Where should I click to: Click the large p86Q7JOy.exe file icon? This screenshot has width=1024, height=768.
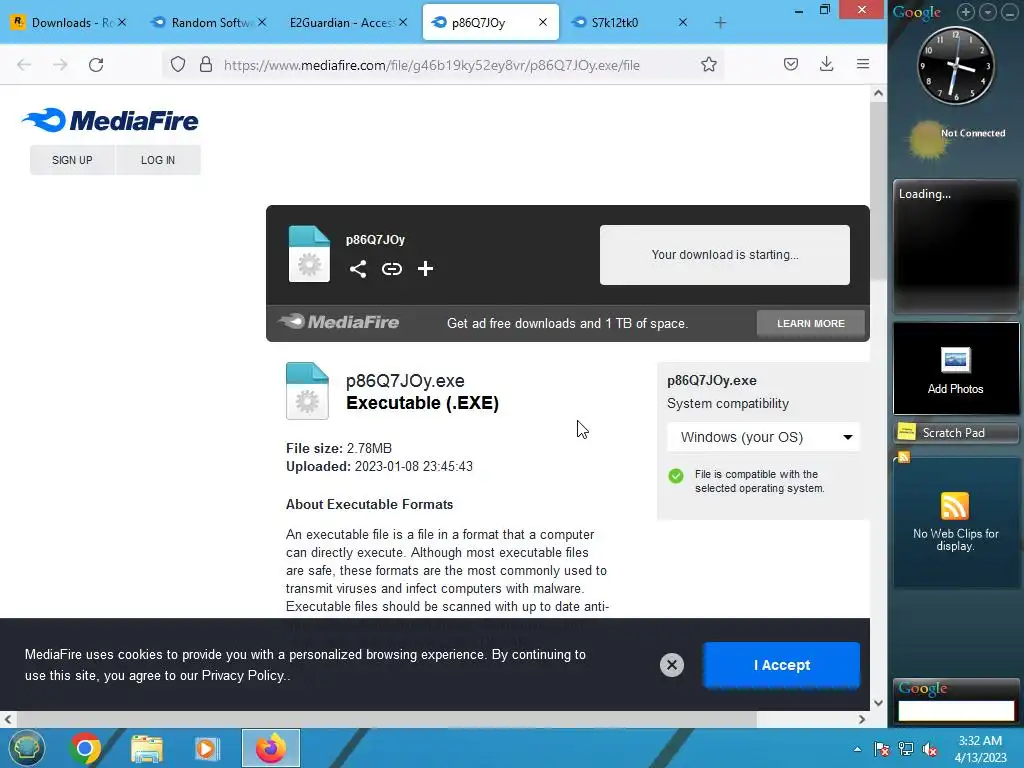pos(307,391)
